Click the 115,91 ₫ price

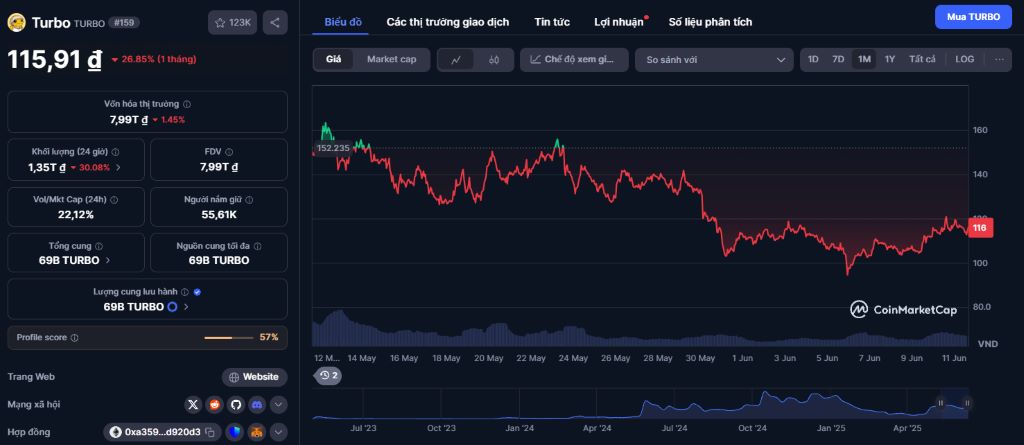(55, 59)
